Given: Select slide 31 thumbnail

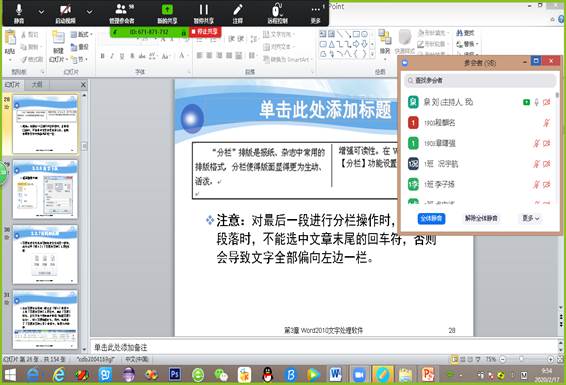Looking at the screenshot, I should pos(45,320).
